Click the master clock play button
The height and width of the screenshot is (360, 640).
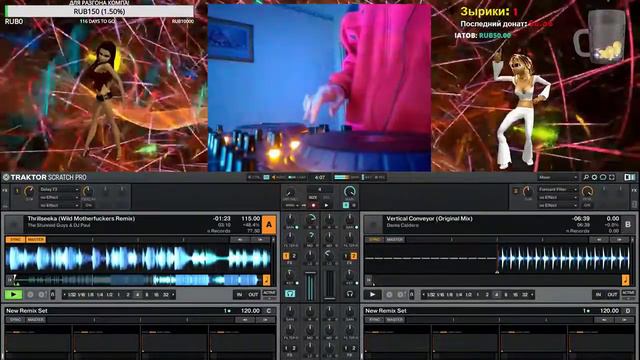326,205
